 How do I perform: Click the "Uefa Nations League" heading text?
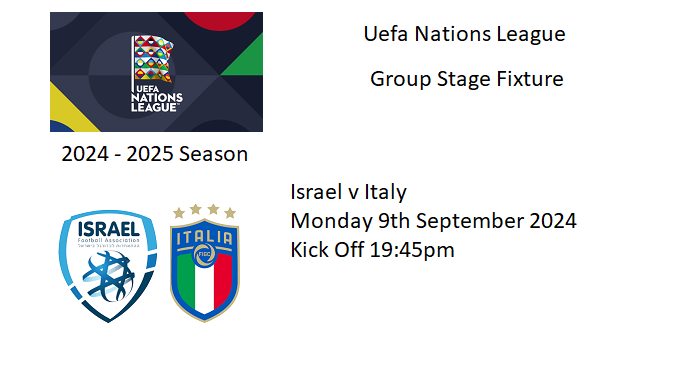click(x=464, y=34)
